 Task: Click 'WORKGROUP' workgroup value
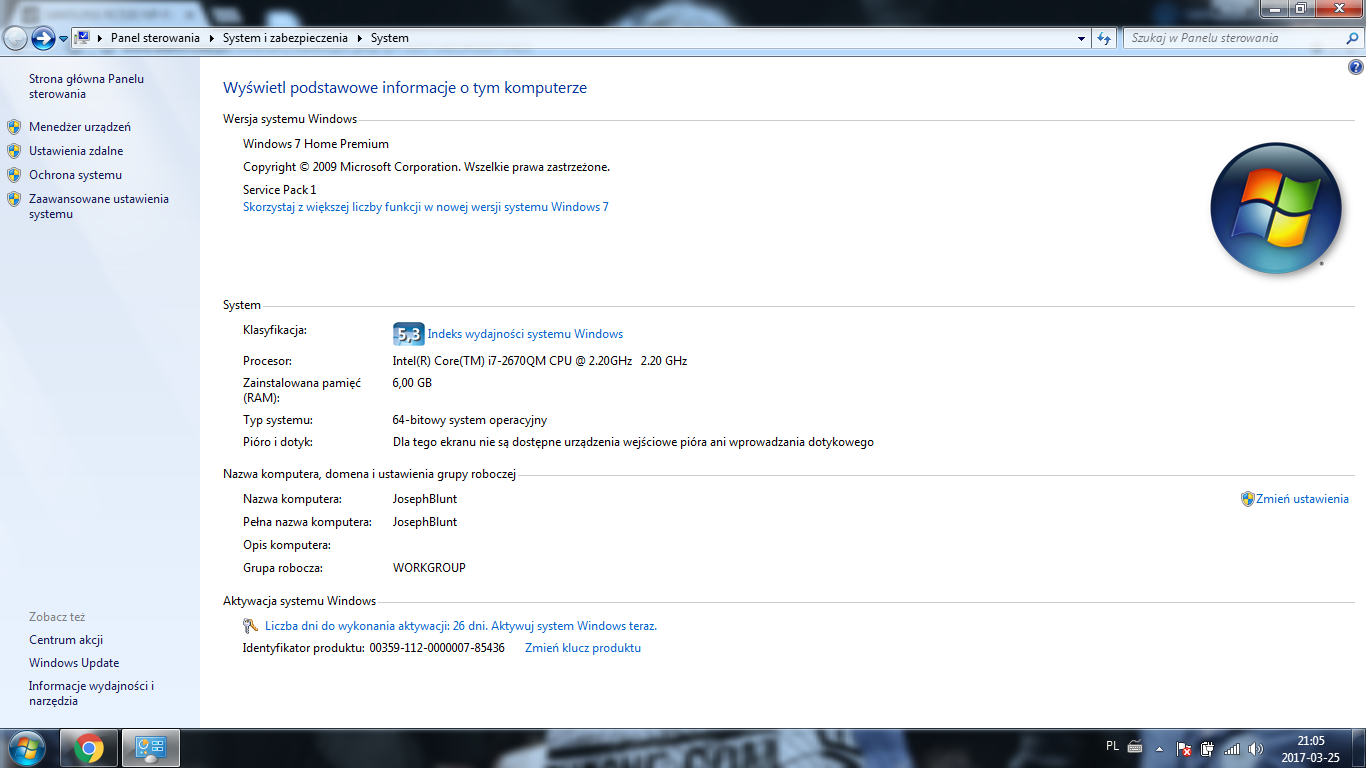tap(429, 568)
